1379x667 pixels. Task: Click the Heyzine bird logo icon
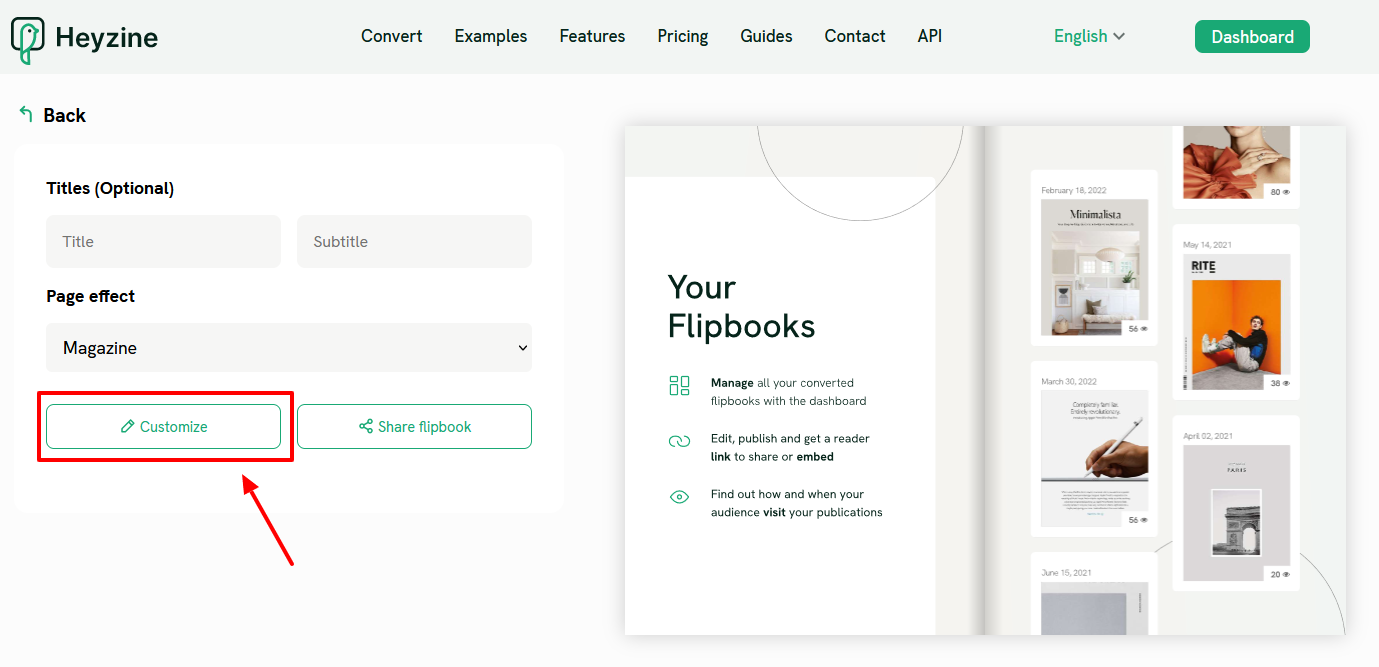pos(27,40)
